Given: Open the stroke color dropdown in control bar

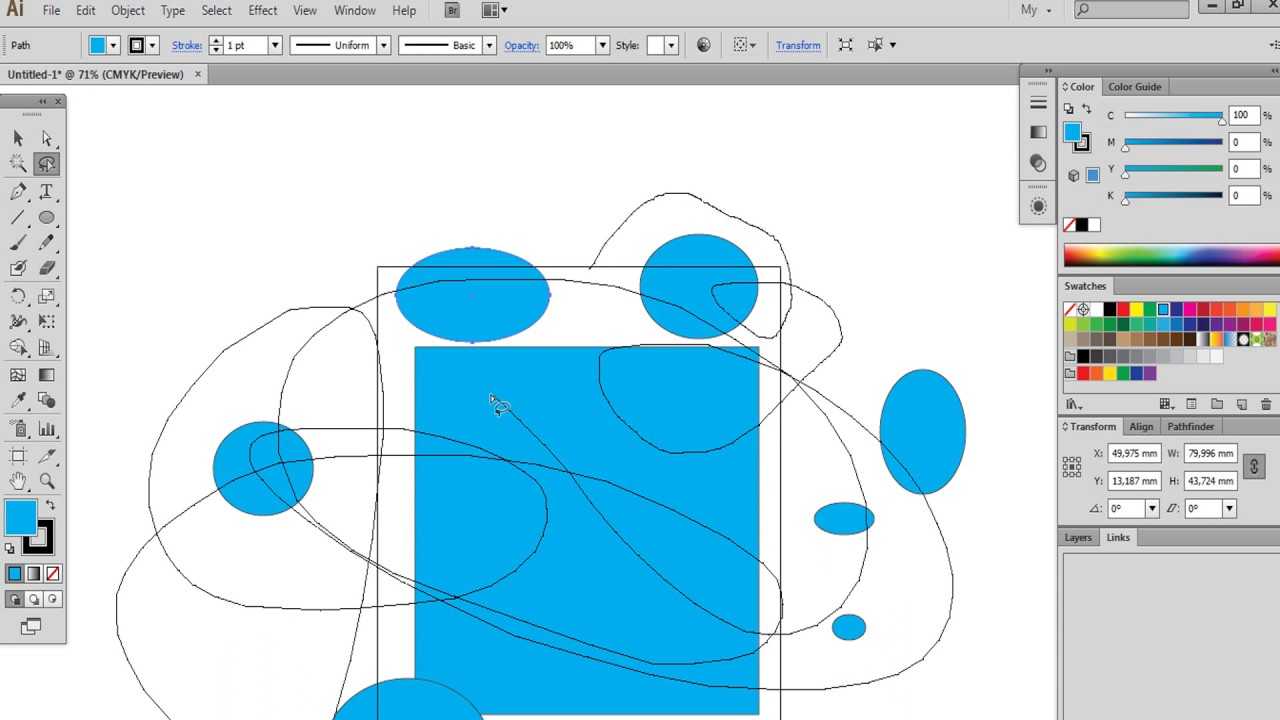Looking at the screenshot, I should pyautogui.click(x=152, y=45).
